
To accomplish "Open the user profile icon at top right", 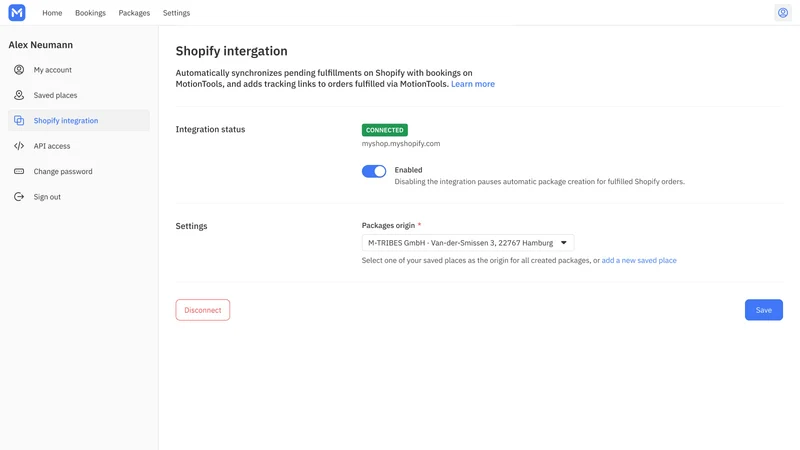I will [783, 13].
